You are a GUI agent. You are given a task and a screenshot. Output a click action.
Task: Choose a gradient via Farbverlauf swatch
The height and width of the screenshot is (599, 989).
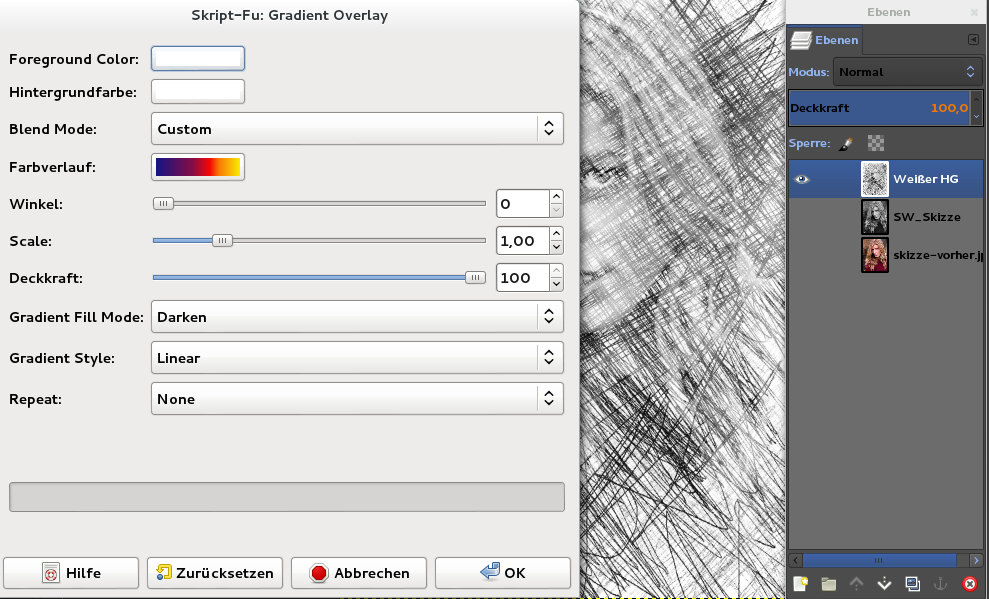click(x=197, y=167)
